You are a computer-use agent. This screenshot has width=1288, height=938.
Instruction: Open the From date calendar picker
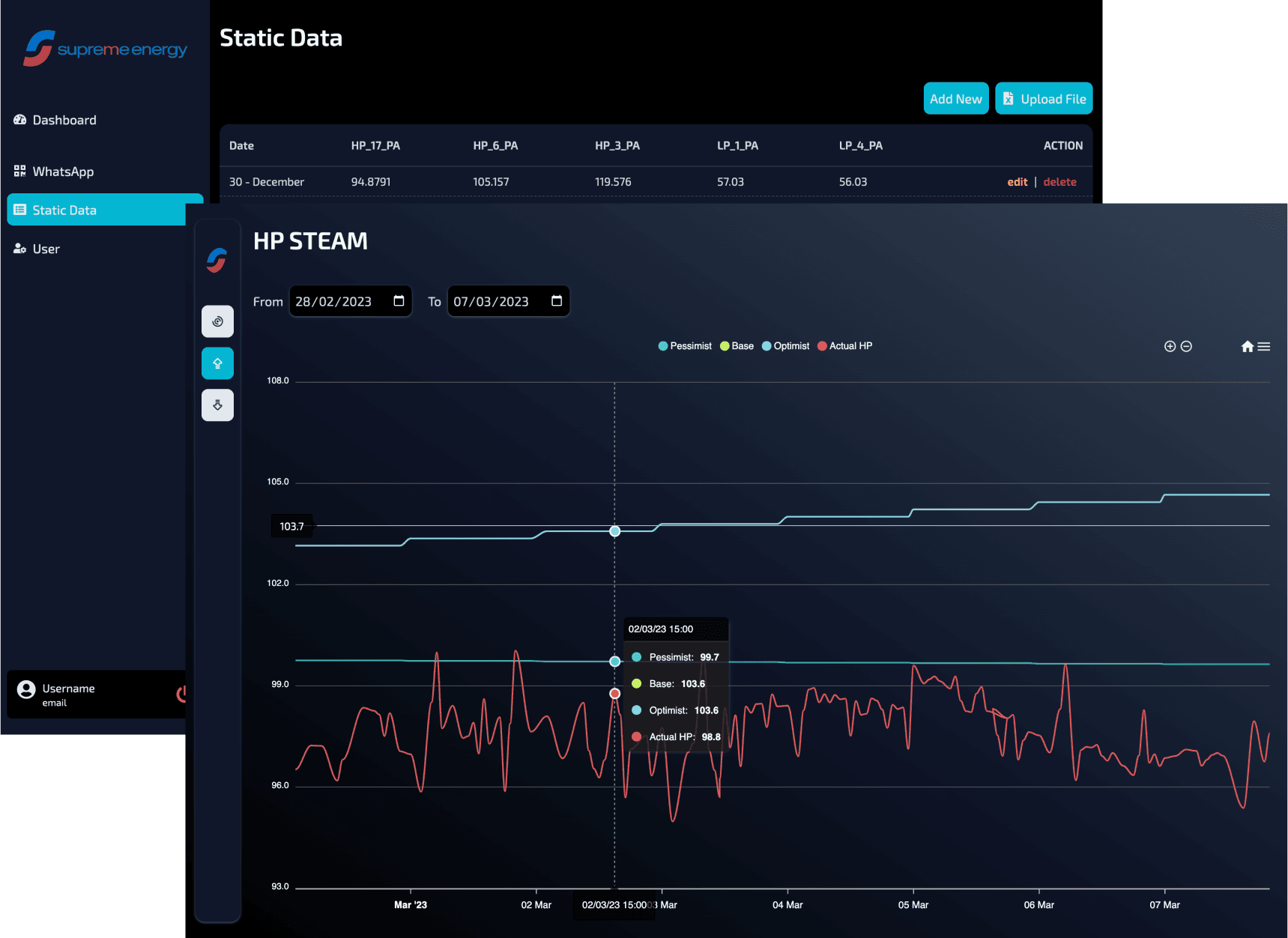coord(399,301)
